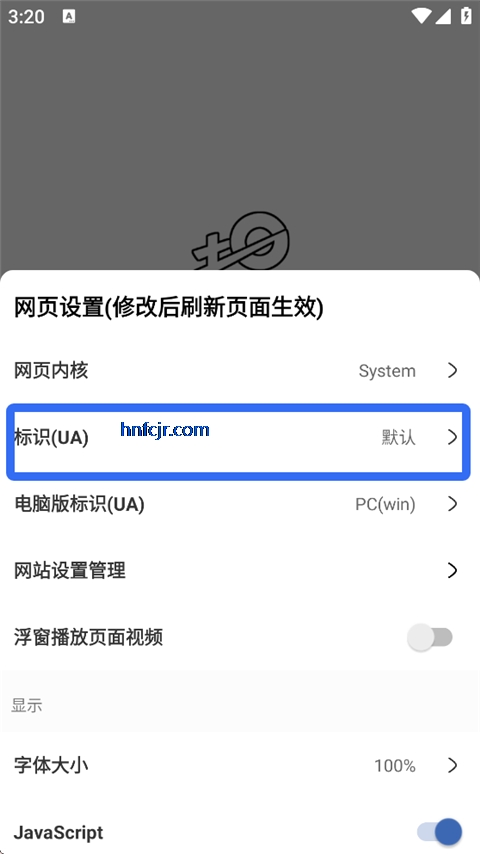The width and height of the screenshot is (480, 854).
Task: Select the 默认 value text
Action: pyautogui.click(x=398, y=437)
